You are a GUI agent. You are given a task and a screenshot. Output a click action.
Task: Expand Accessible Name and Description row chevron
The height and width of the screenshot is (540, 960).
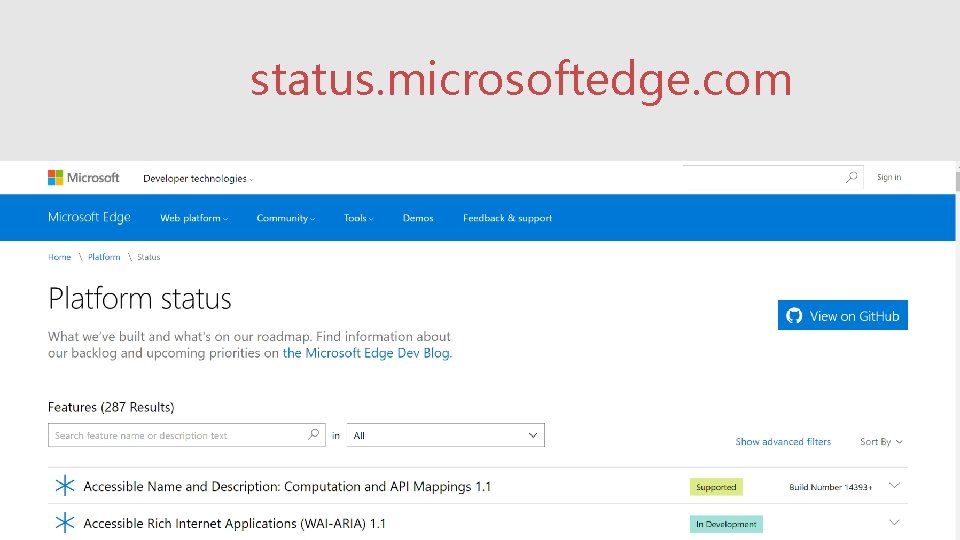coord(894,486)
